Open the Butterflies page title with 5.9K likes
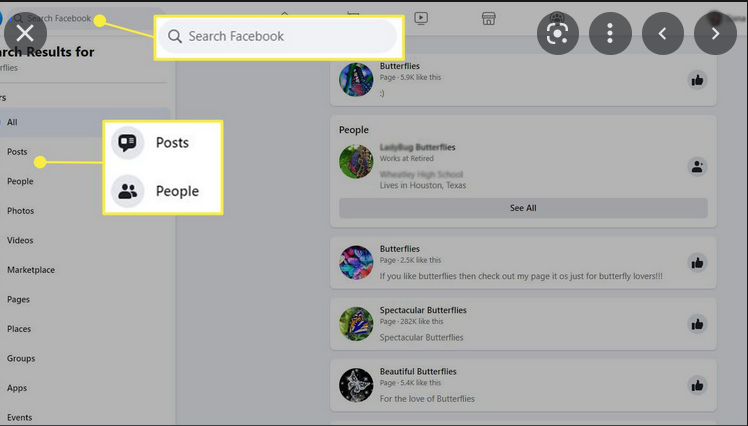The image size is (748, 426). (x=400, y=66)
